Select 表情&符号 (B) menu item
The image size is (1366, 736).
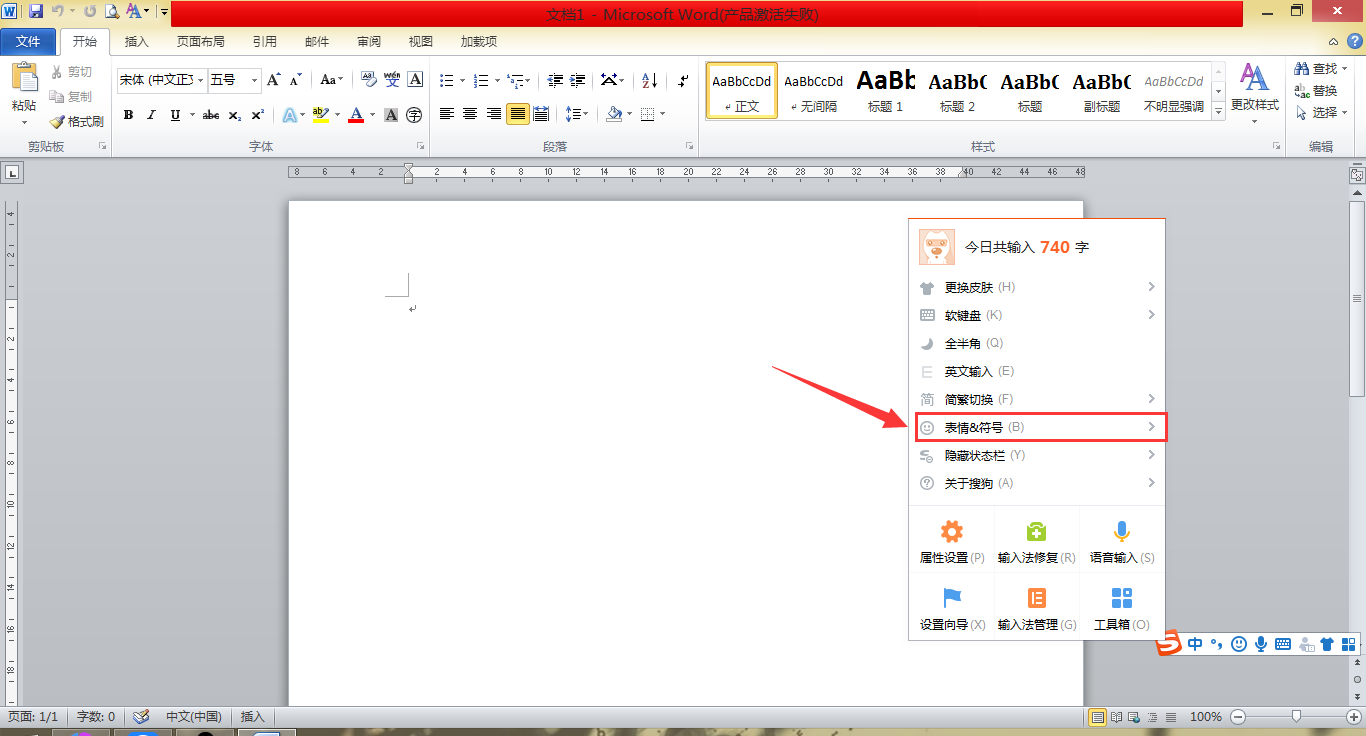[1040, 427]
